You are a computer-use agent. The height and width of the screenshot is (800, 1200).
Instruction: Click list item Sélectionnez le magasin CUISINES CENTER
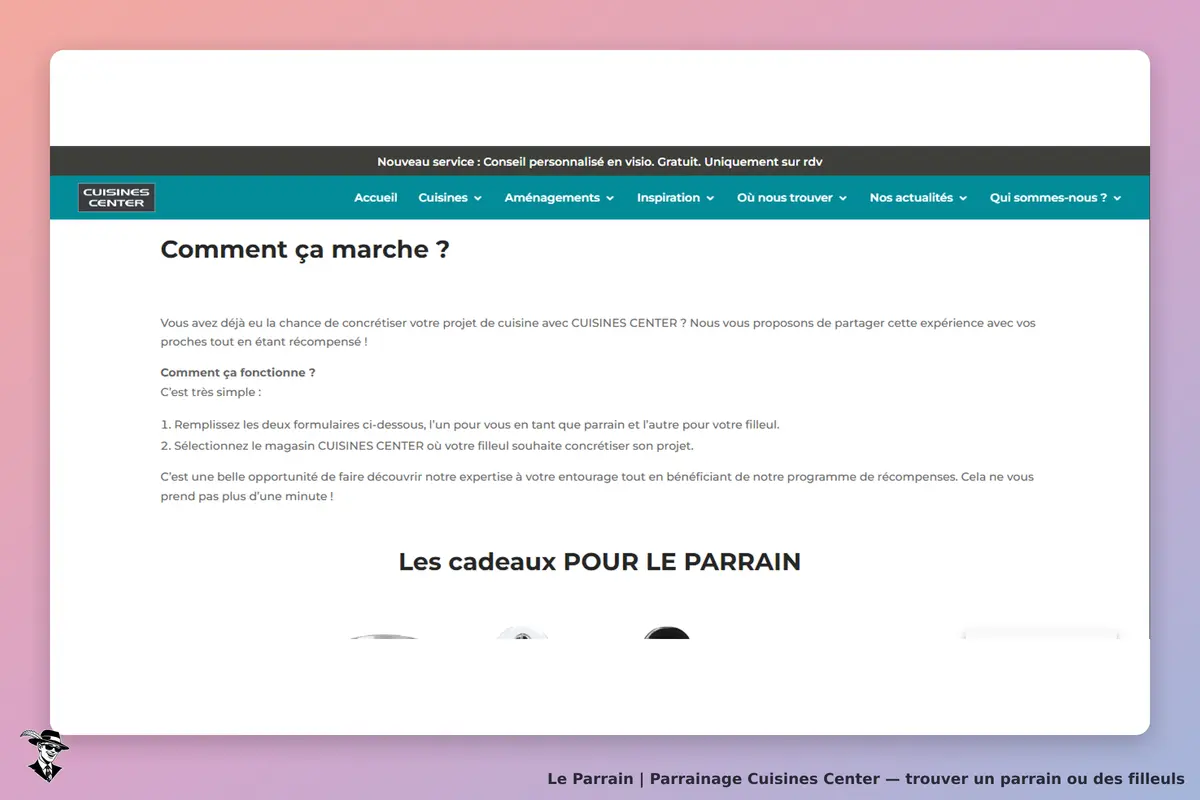[x=427, y=446]
